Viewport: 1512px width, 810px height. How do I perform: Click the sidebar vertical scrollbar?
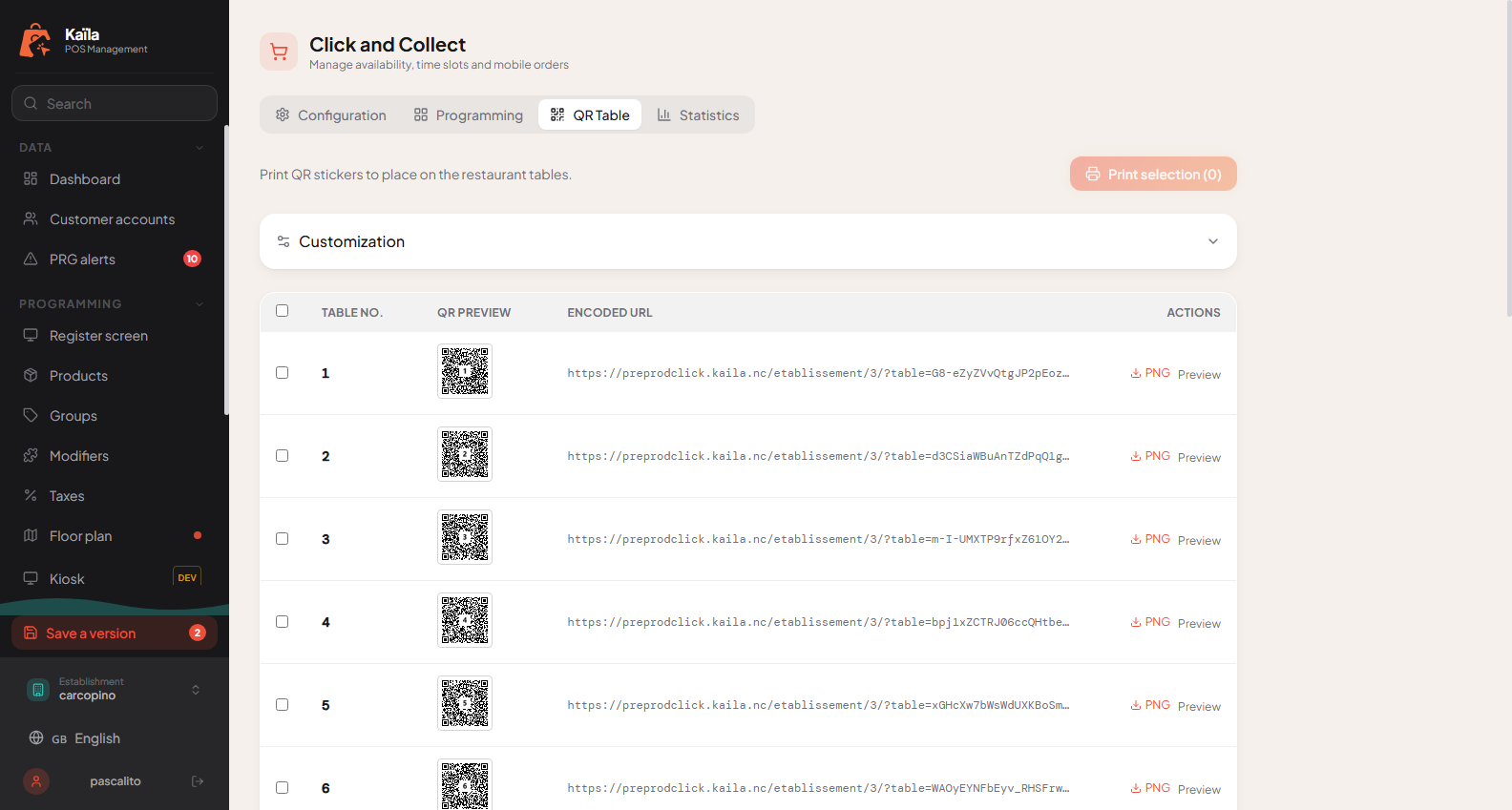[226, 270]
